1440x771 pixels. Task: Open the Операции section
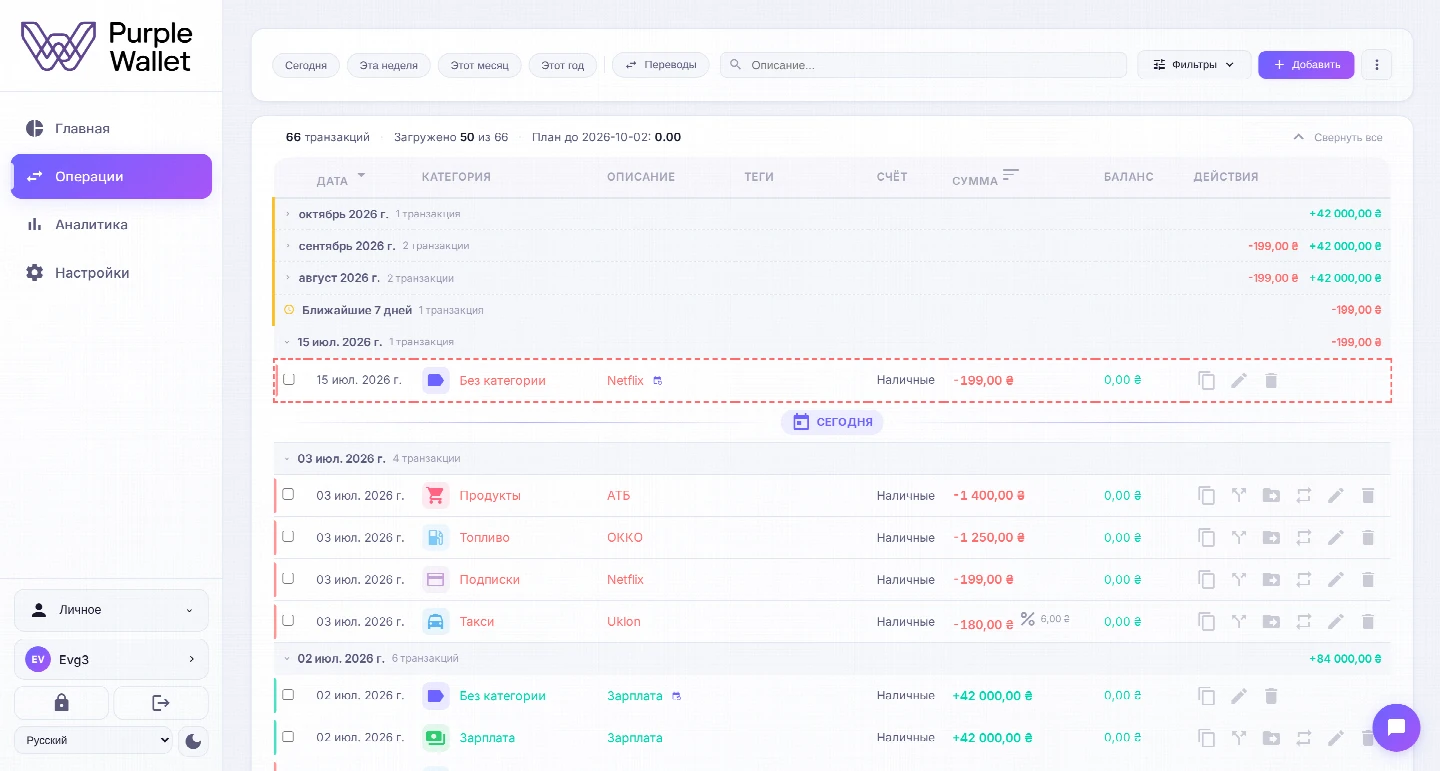tap(111, 176)
